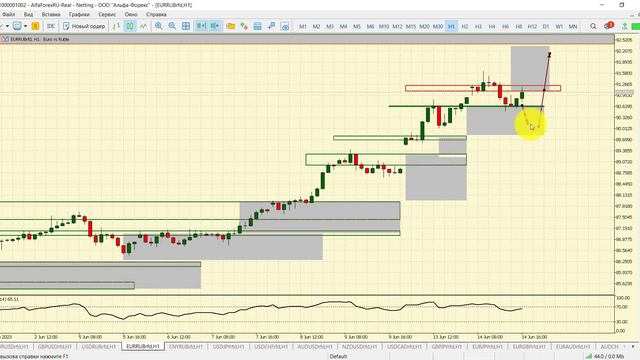Click the yellow Market Watch icon
This screenshot has width=640, height=360.
[36, 26]
